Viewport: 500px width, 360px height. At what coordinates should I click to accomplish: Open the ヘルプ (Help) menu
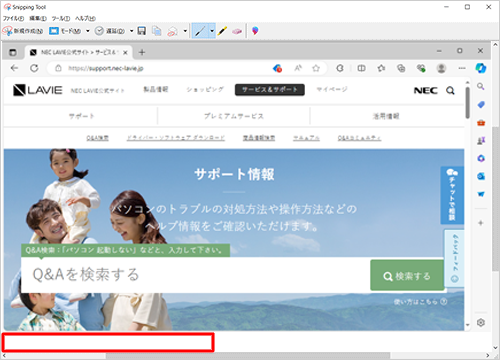(x=85, y=18)
